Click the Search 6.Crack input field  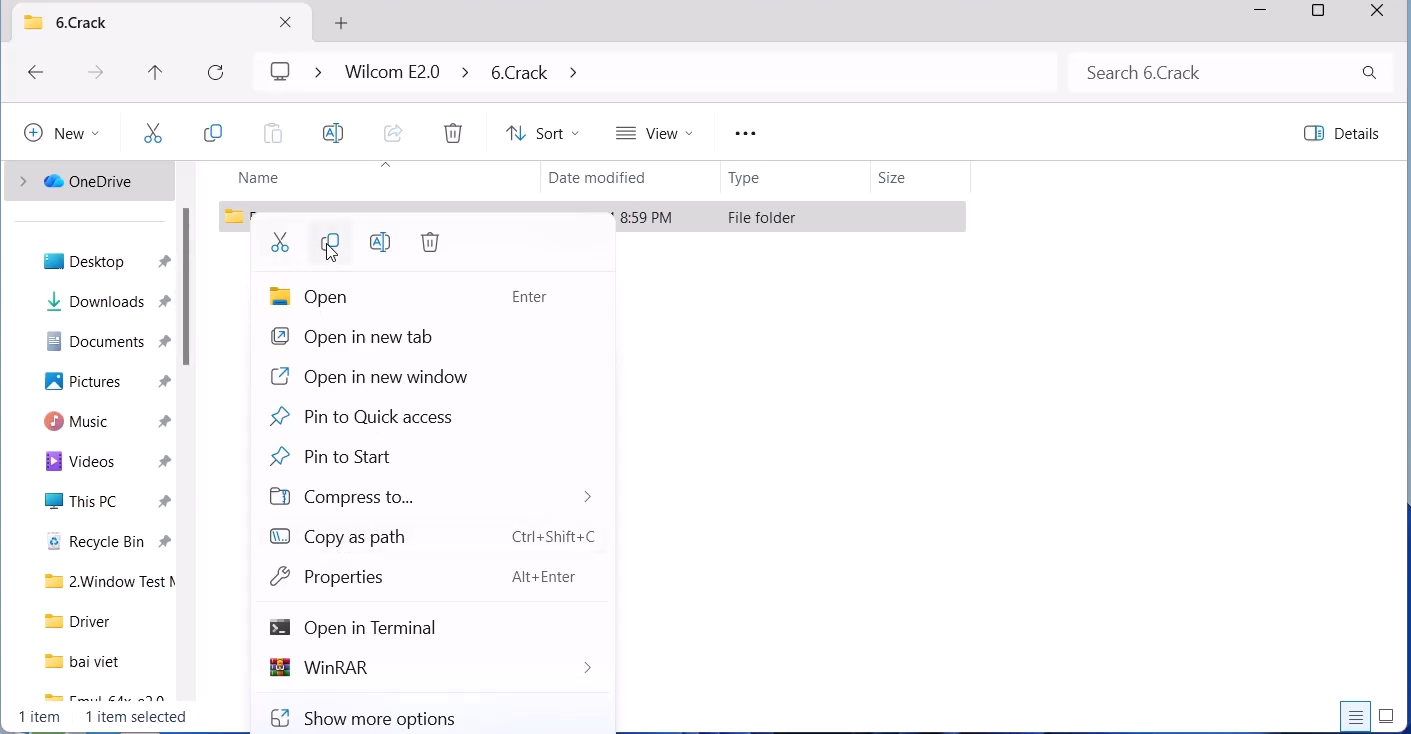(1215, 73)
